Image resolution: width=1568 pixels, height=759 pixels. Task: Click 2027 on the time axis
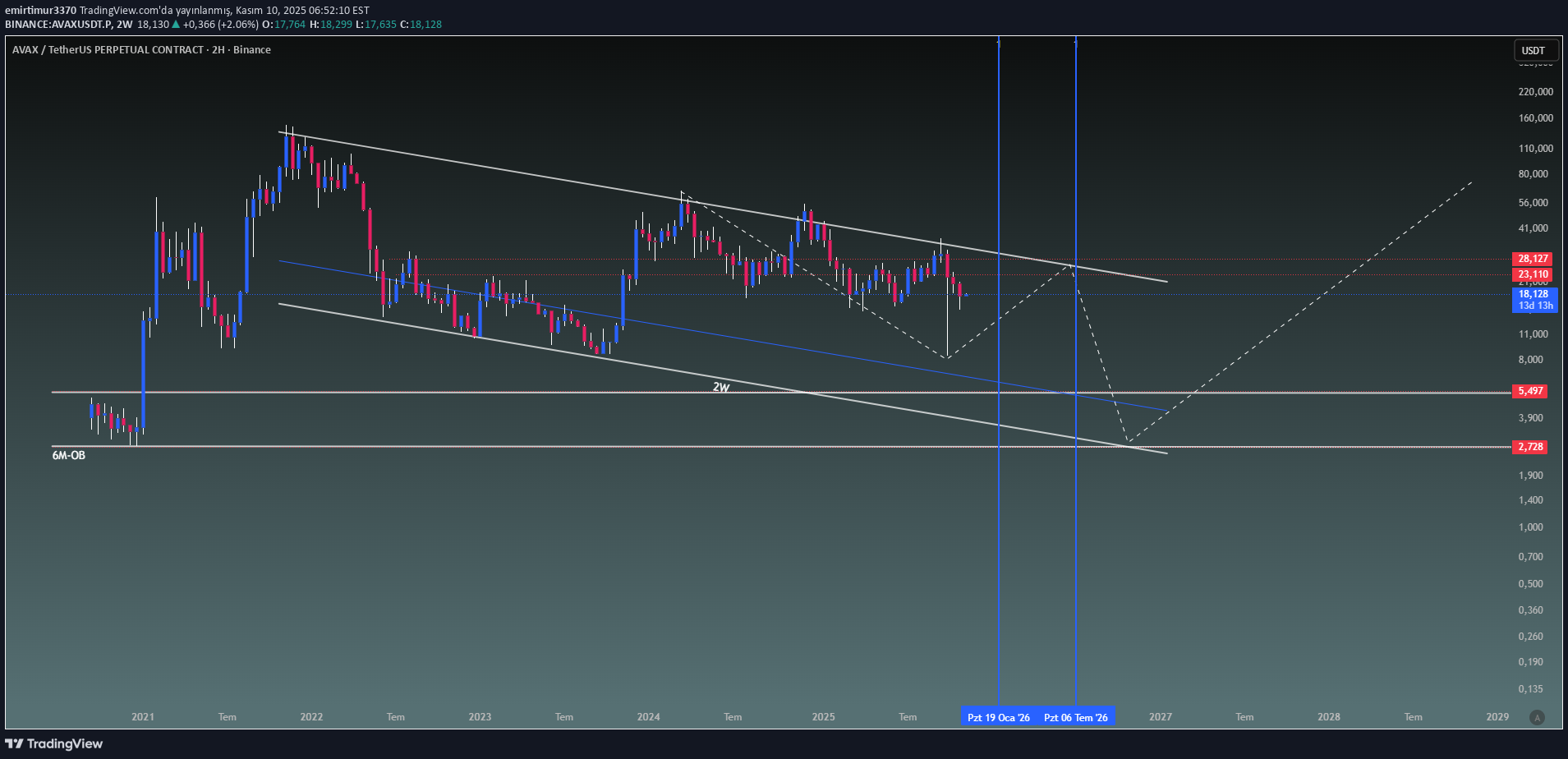pyautogui.click(x=1160, y=717)
